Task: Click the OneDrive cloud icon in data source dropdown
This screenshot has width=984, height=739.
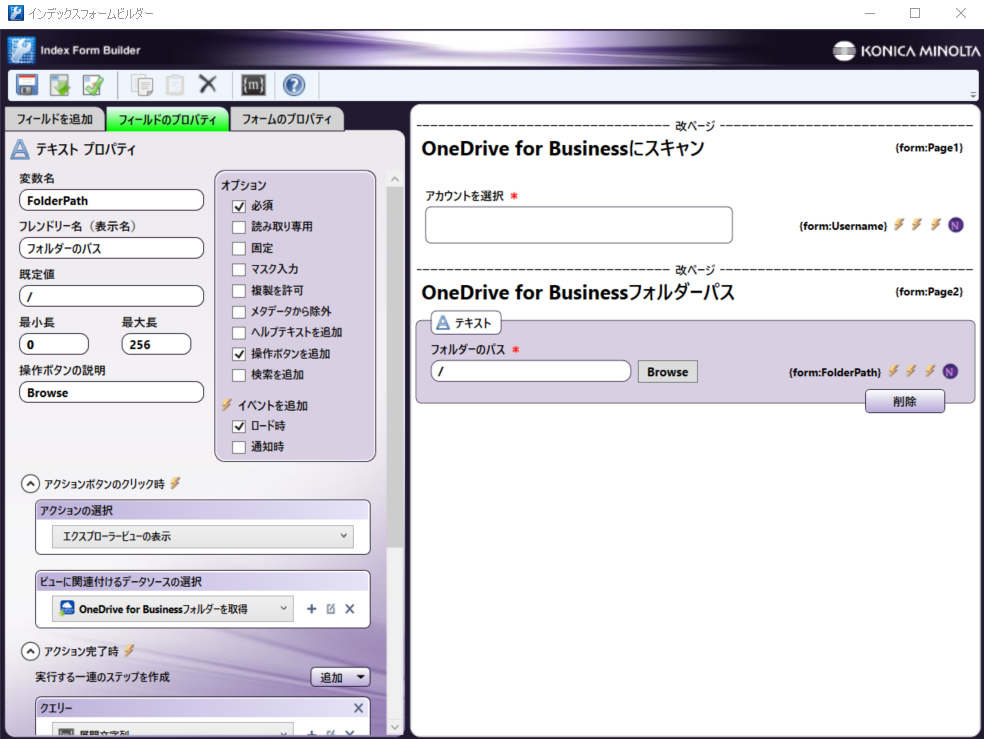Action: [x=67, y=608]
